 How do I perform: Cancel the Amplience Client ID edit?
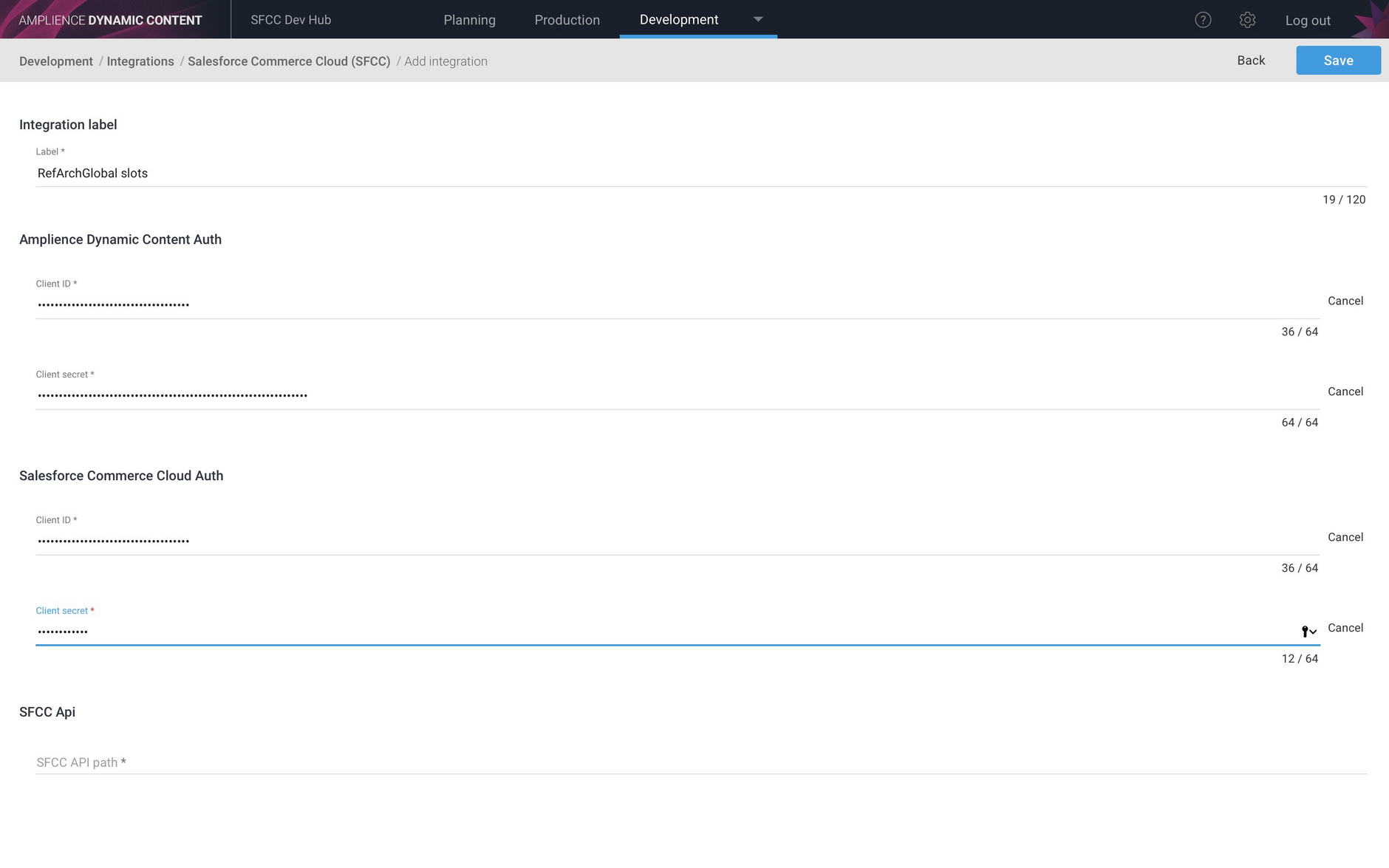pos(1345,301)
